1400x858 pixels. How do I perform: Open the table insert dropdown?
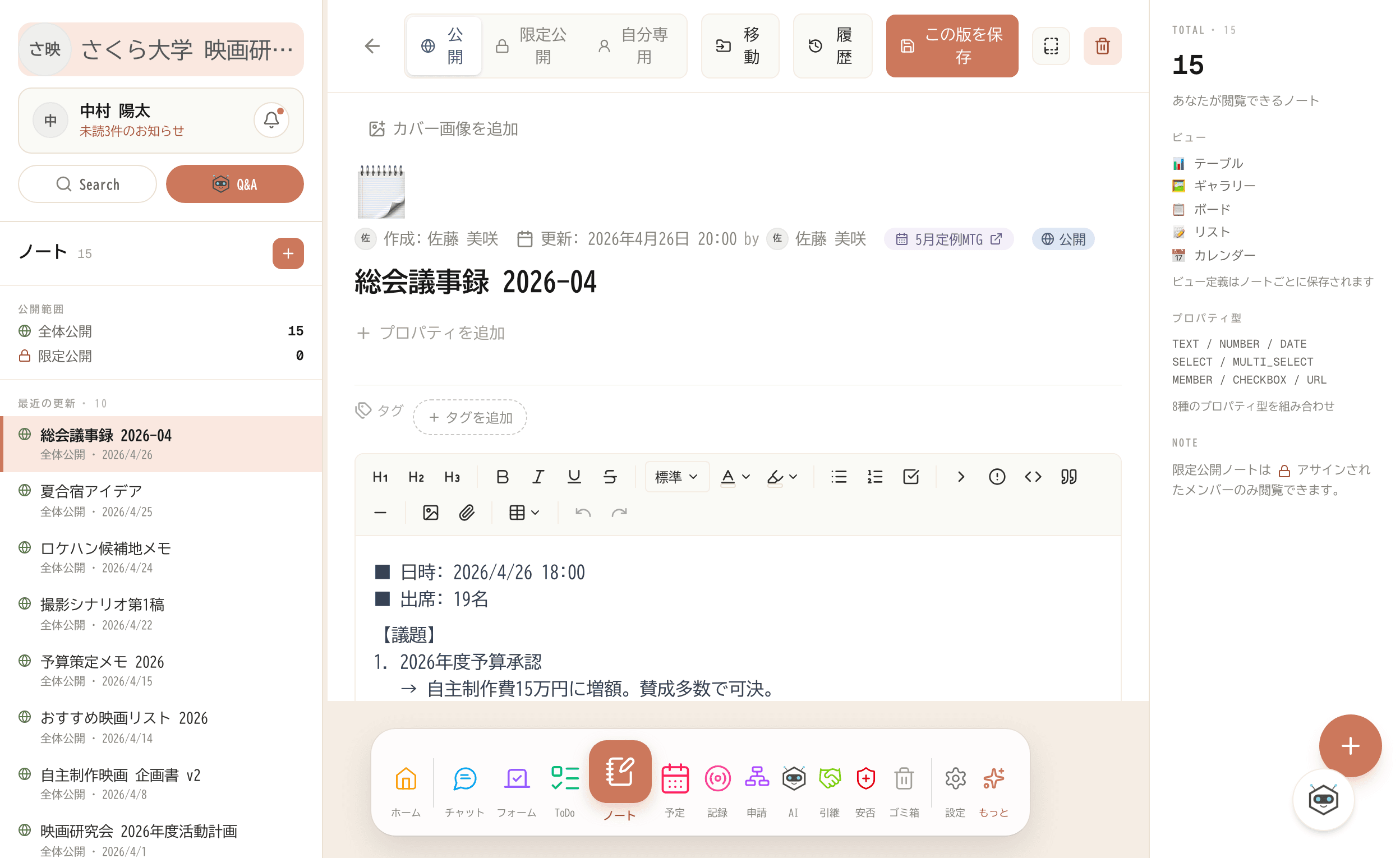tap(523, 513)
